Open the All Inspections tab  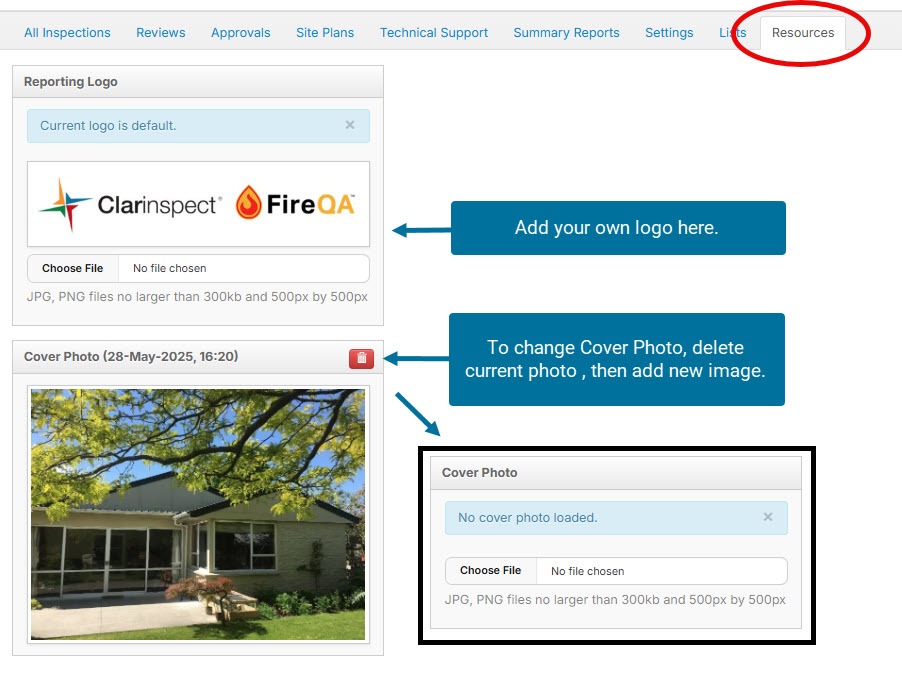click(x=67, y=33)
